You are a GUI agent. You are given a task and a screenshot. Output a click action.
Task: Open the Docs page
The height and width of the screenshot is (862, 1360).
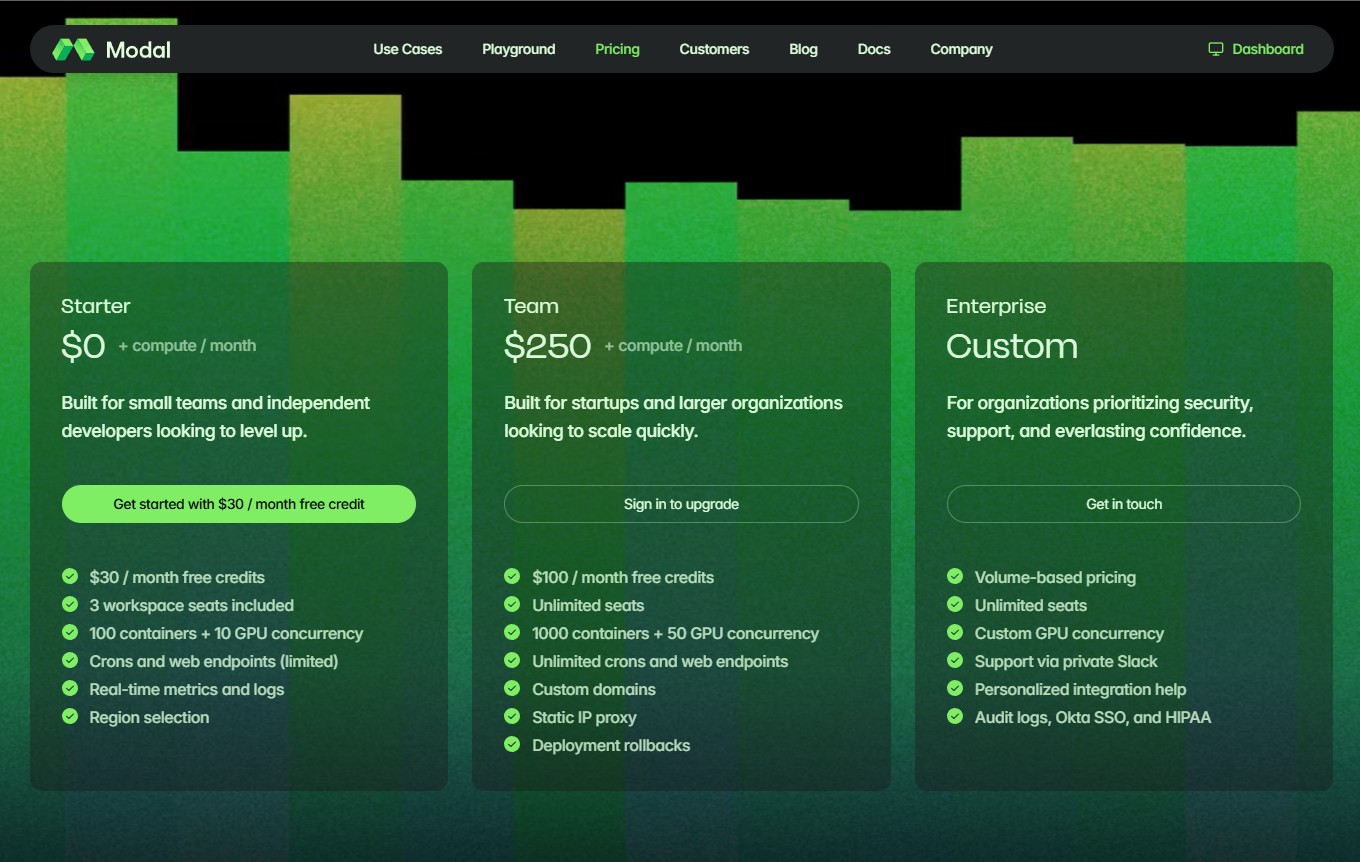pos(874,49)
